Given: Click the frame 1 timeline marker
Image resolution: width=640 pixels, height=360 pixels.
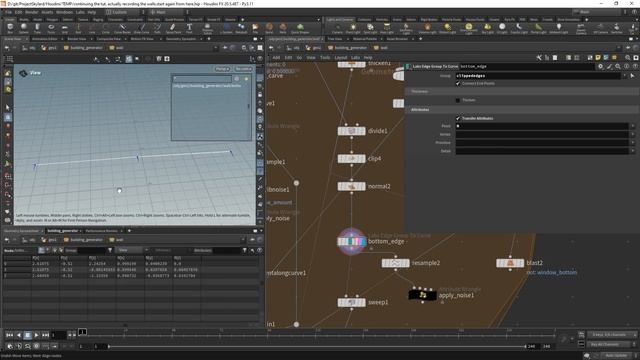Looking at the screenshot, I should (82, 332).
